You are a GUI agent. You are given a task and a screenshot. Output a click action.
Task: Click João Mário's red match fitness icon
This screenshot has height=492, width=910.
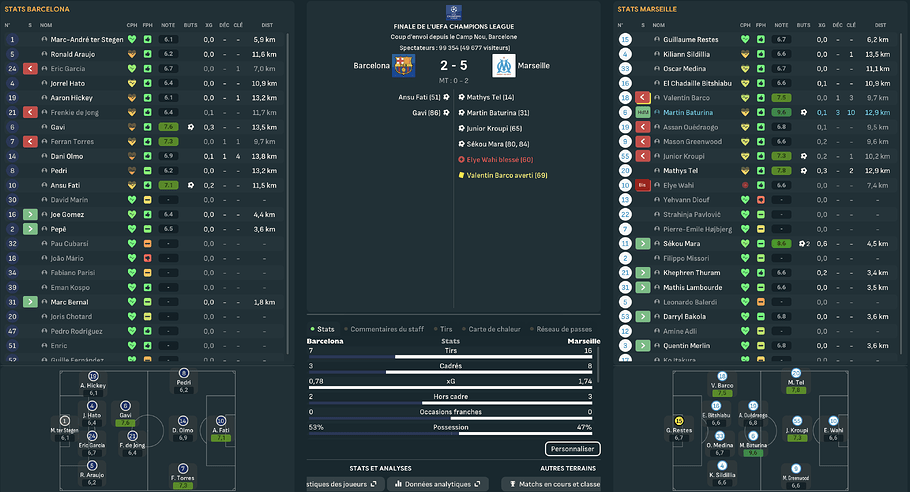[147, 258]
